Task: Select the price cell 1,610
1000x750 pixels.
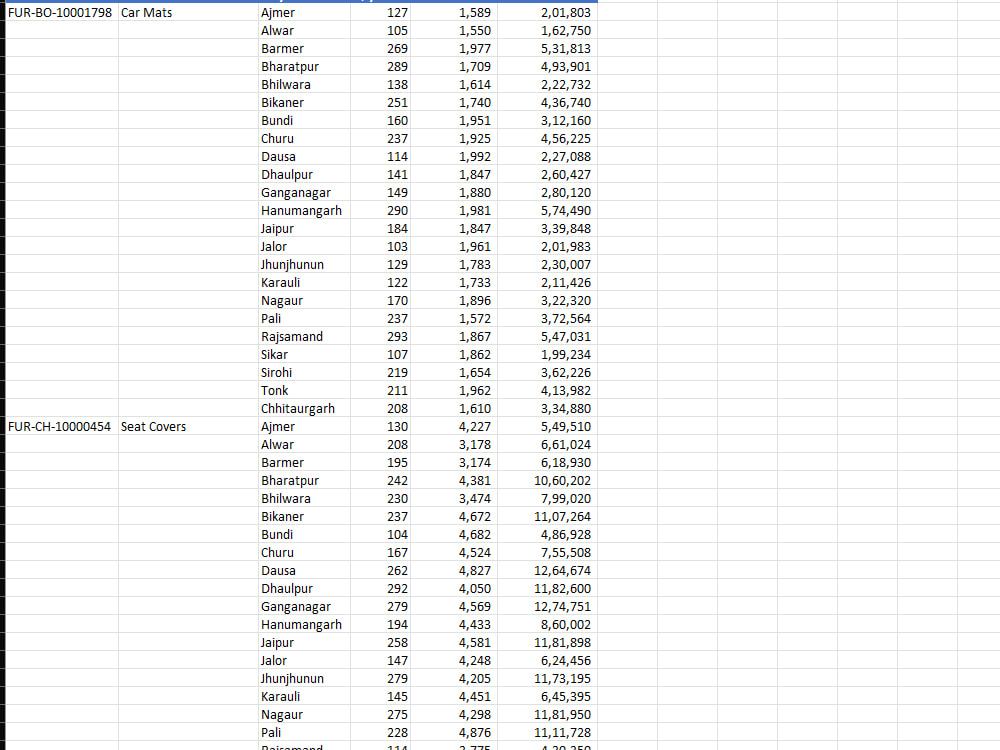Action: click(455, 409)
